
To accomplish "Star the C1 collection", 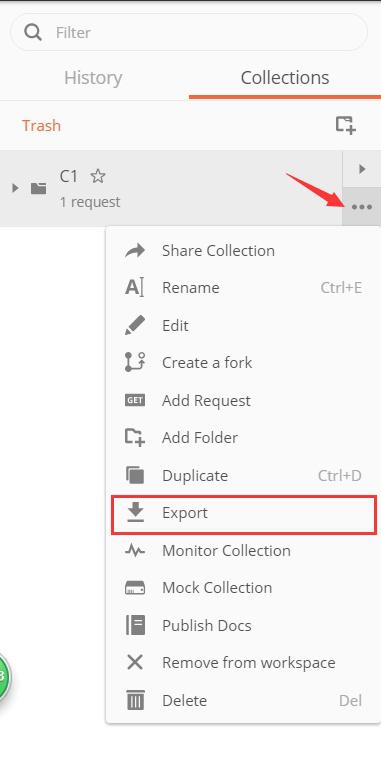I will point(98,176).
